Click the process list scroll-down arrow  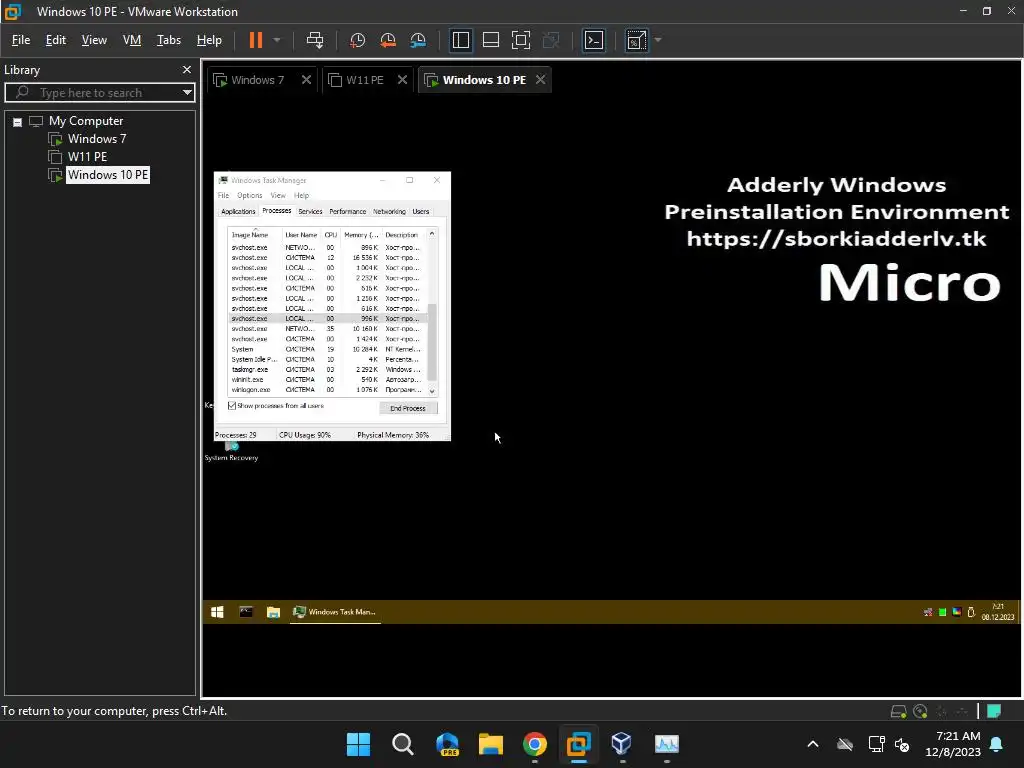(432, 391)
